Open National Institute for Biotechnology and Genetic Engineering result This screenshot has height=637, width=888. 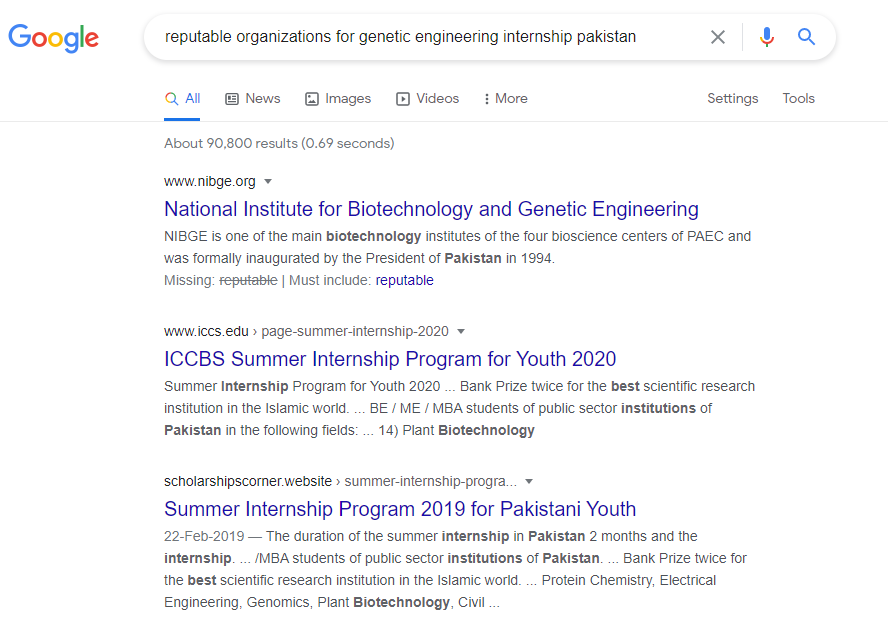tap(431, 209)
